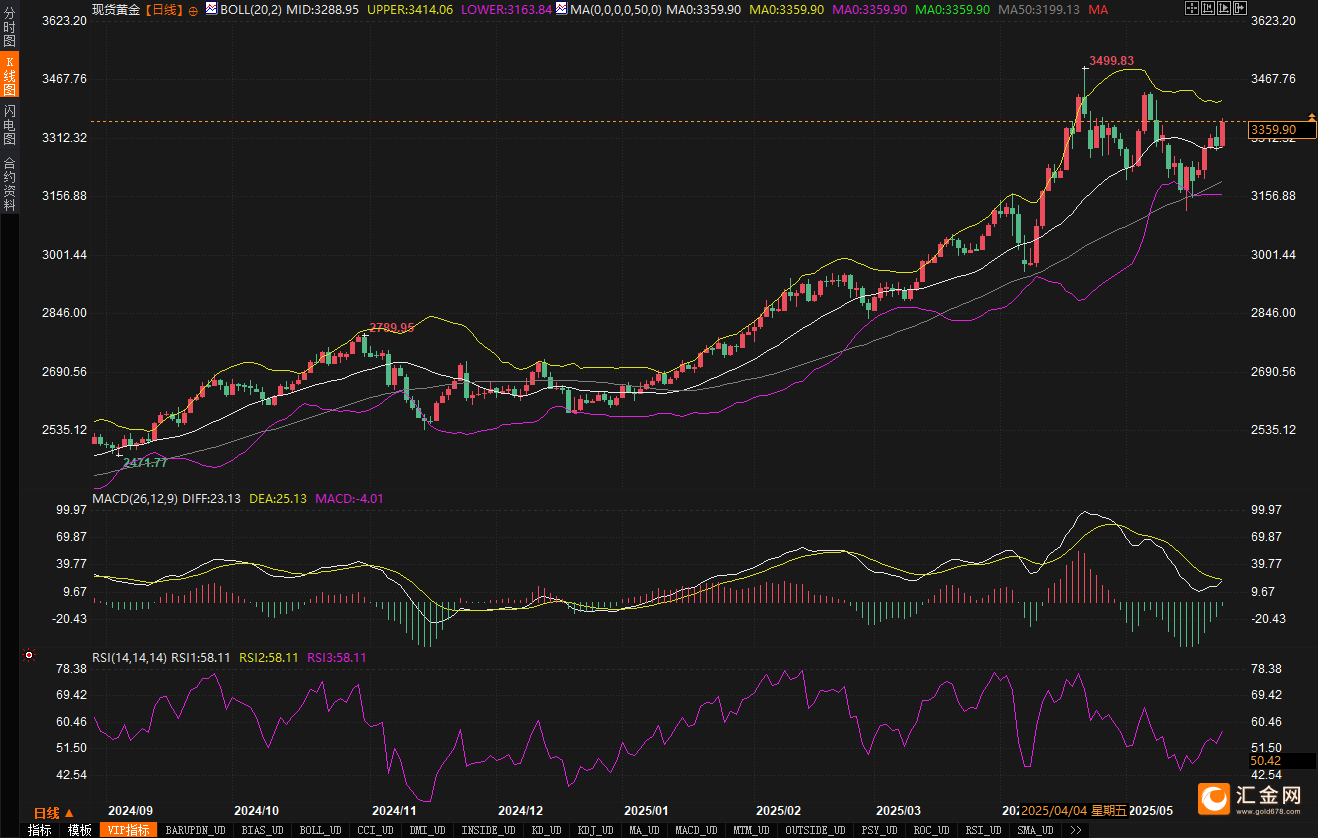Click the 汇金网 logo
The image size is (1318, 838).
point(1253,797)
